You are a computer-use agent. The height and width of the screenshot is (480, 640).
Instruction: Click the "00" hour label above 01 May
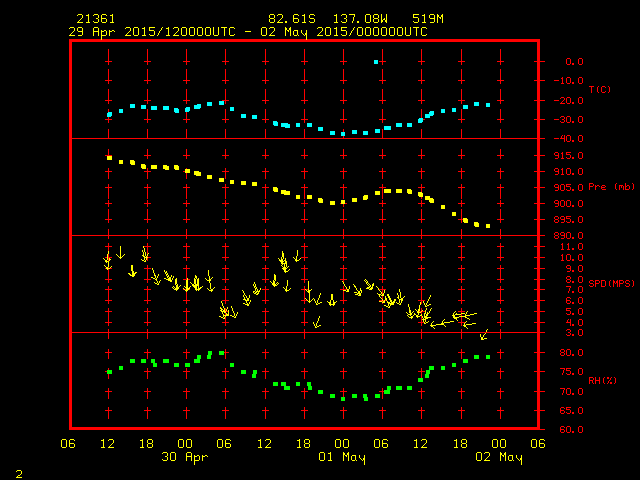point(342,444)
